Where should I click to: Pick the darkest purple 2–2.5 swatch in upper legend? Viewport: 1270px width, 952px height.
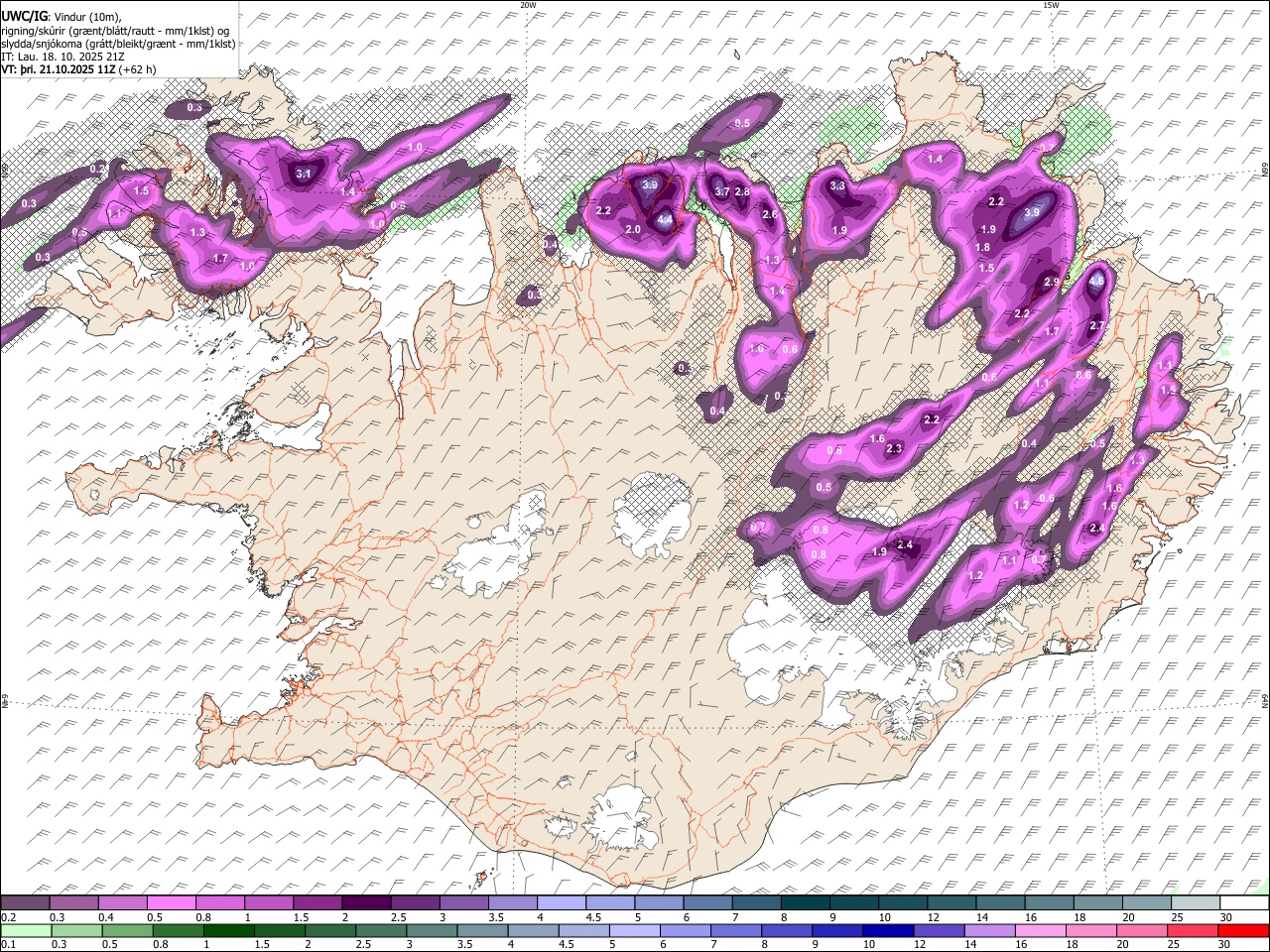pyautogui.click(x=365, y=902)
